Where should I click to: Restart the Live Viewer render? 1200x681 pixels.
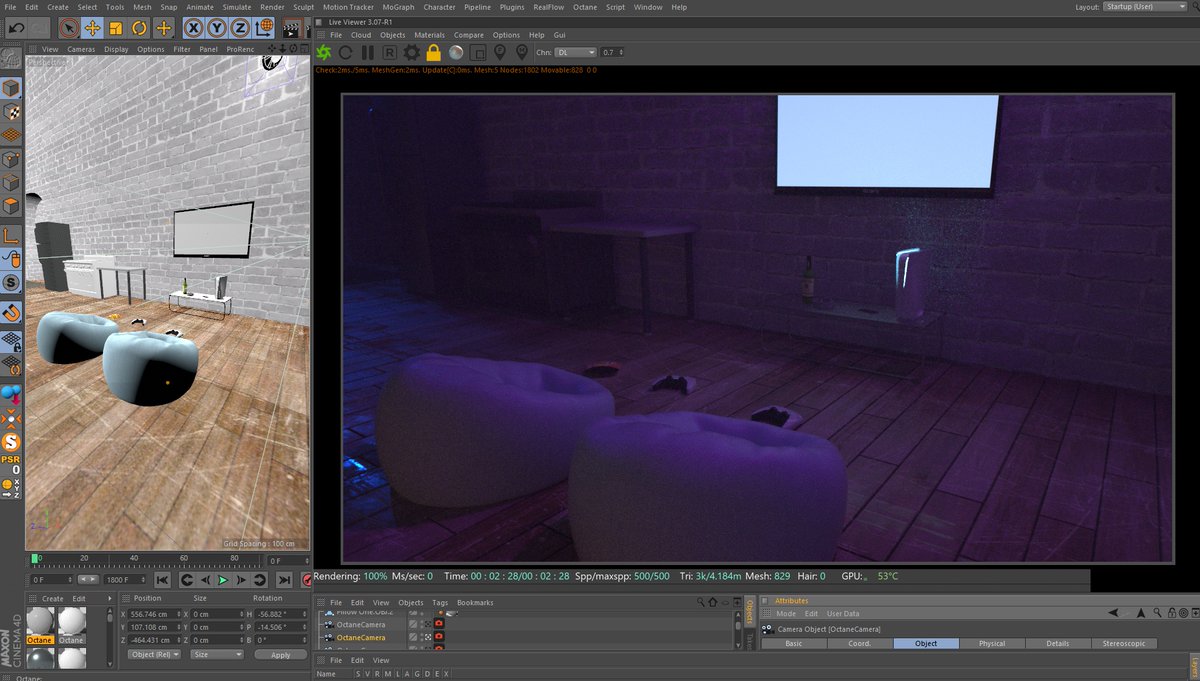(346, 52)
